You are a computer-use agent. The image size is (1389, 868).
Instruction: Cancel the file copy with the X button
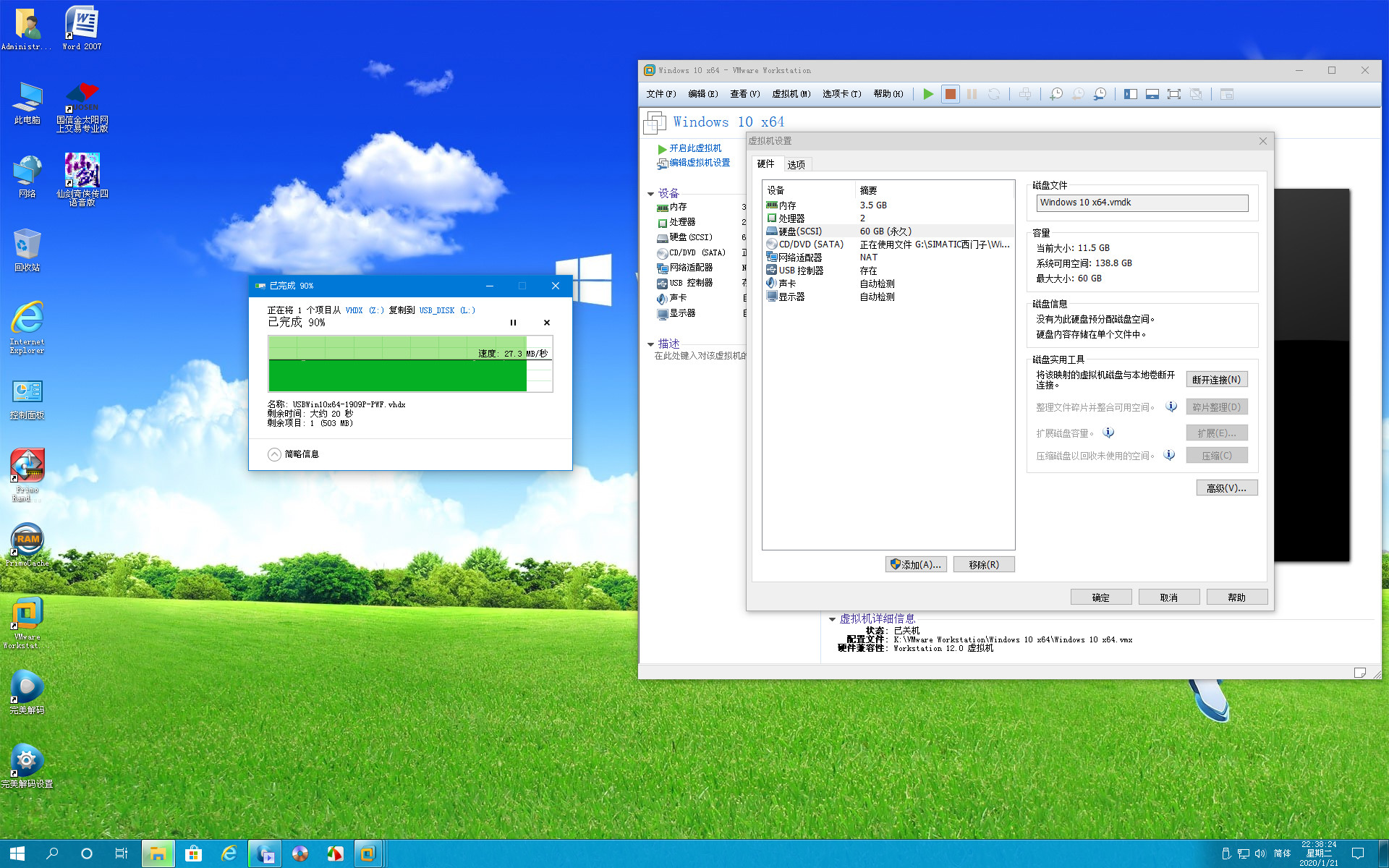coord(547,323)
